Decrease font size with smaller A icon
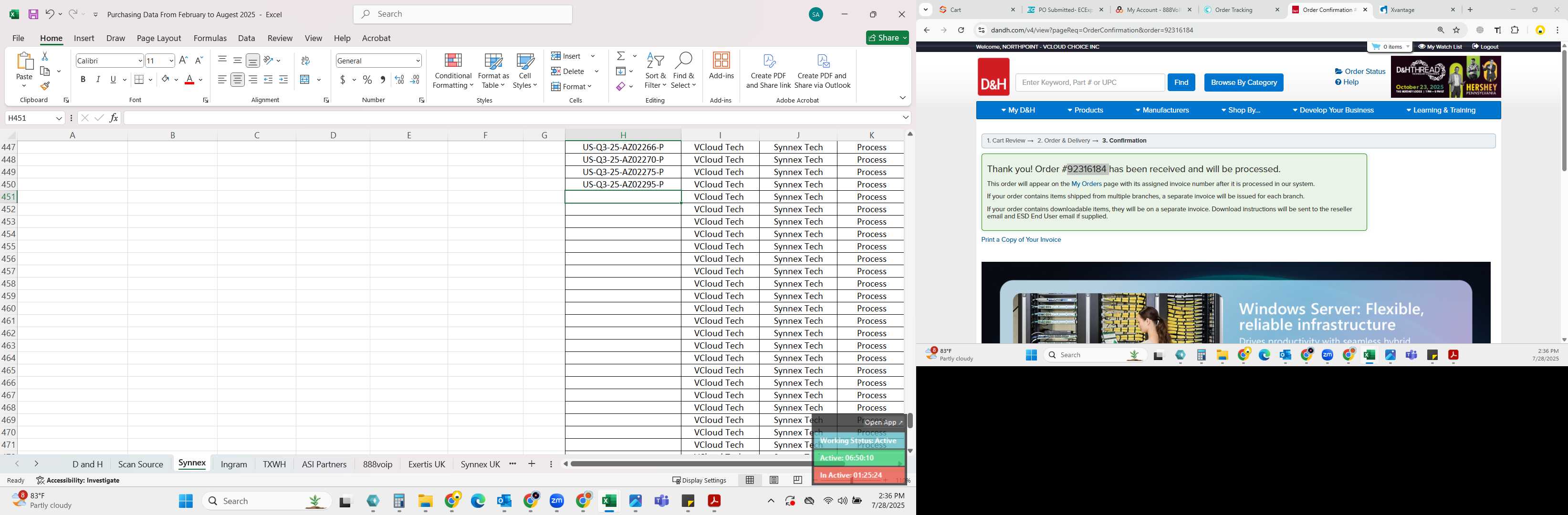Screen dimensions: 1568x515 point(199,60)
